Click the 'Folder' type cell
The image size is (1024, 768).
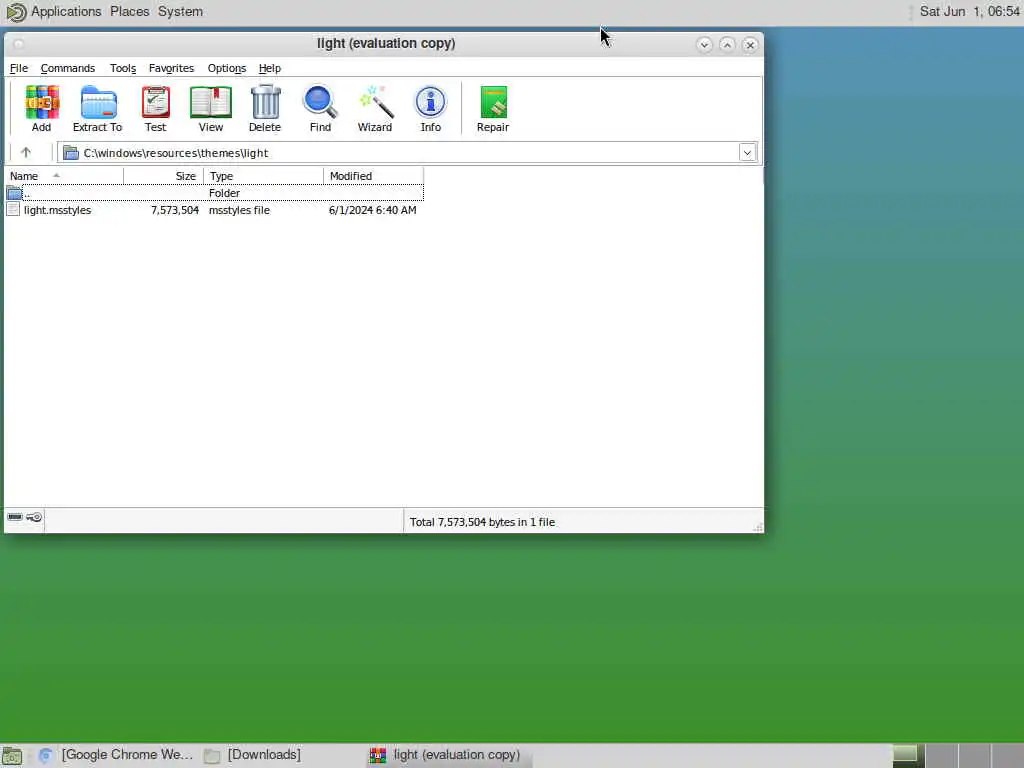click(x=224, y=193)
